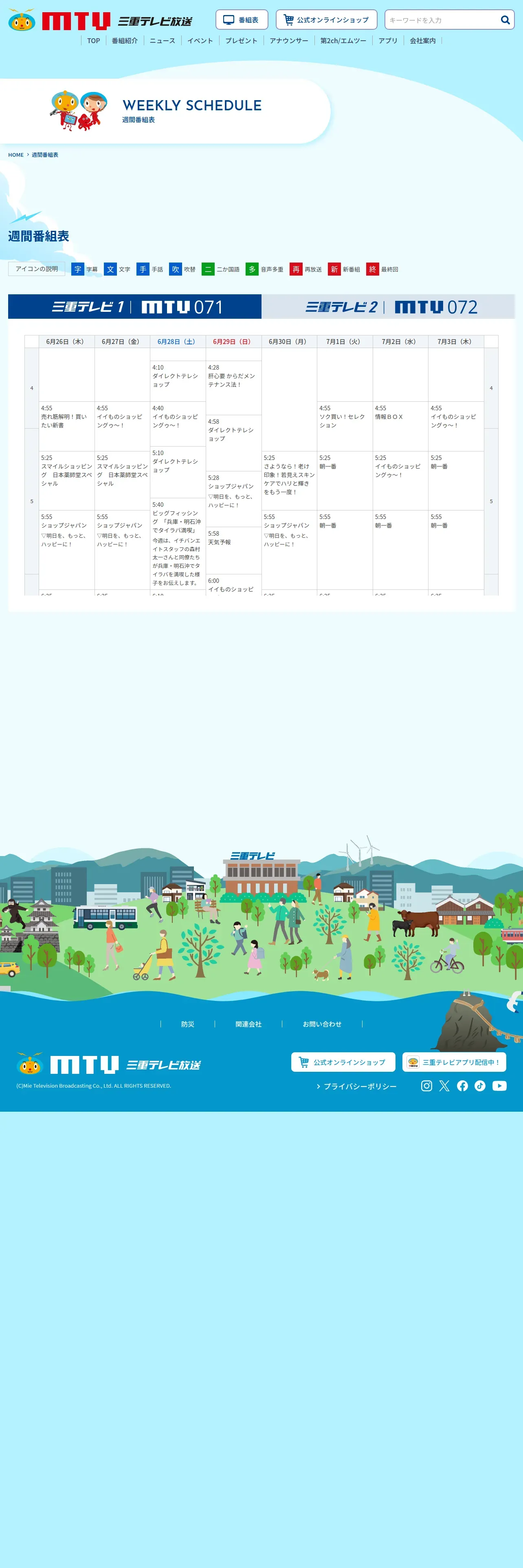
Task: Click 週間番組表 breadcrumb text
Action: (45, 155)
